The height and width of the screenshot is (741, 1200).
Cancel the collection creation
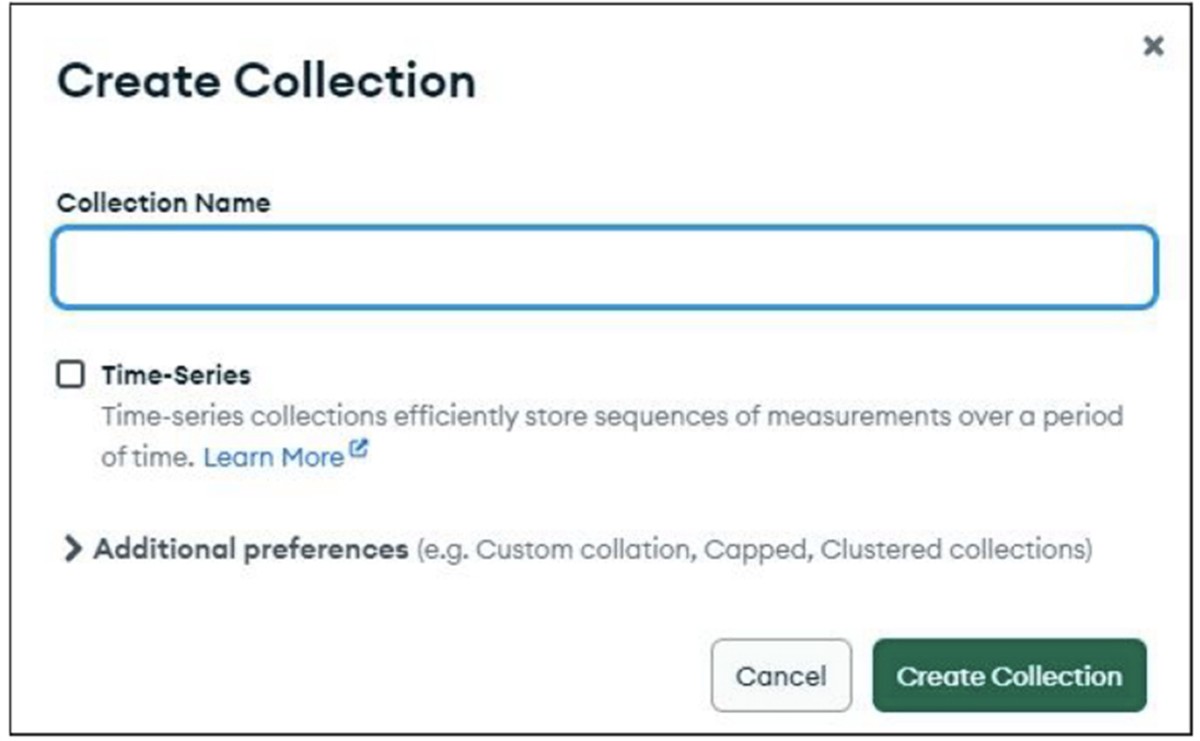[781, 676]
